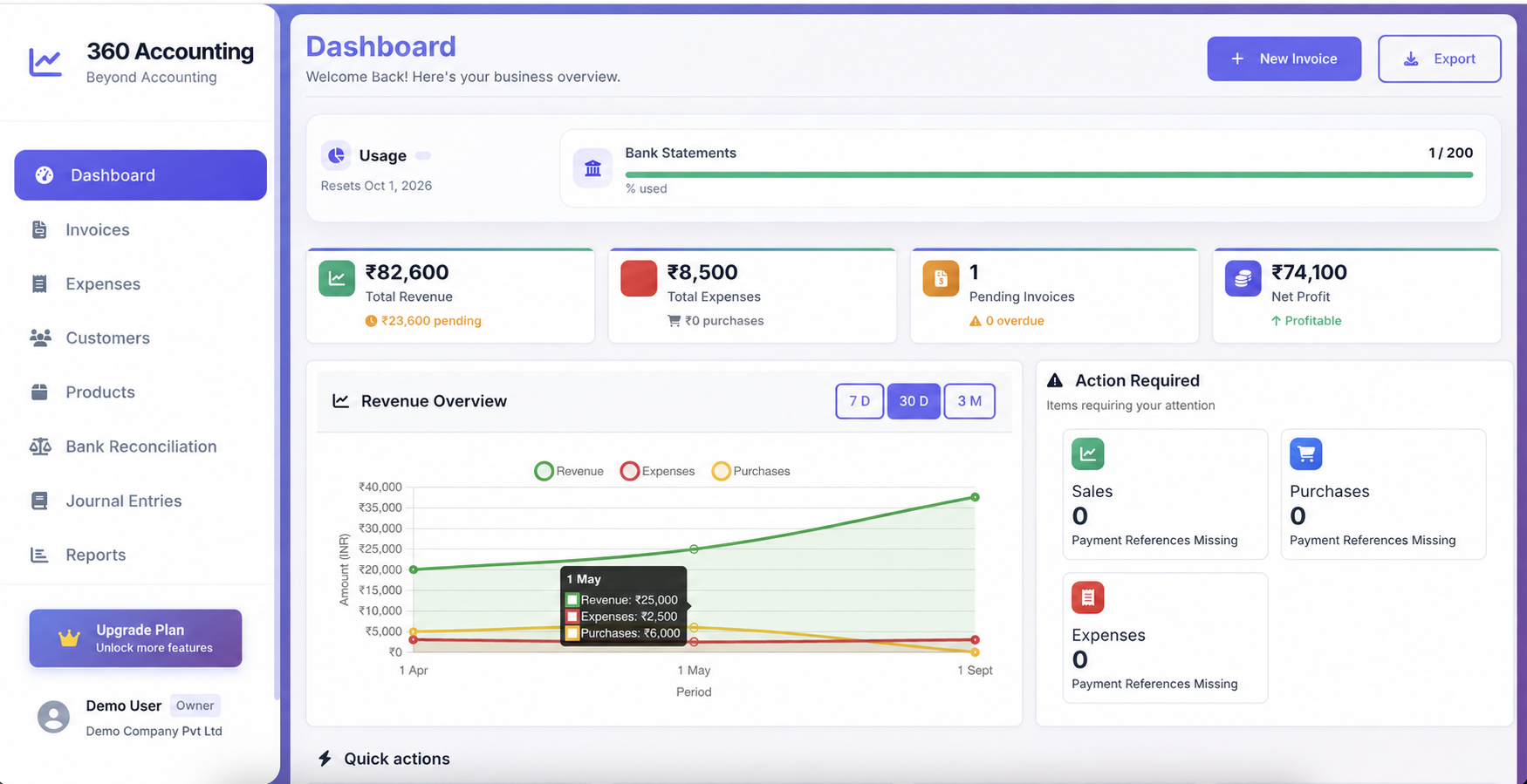The height and width of the screenshot is (784, 1527).
Task: Open the Dashboard menu item
Action: (140, 175)
